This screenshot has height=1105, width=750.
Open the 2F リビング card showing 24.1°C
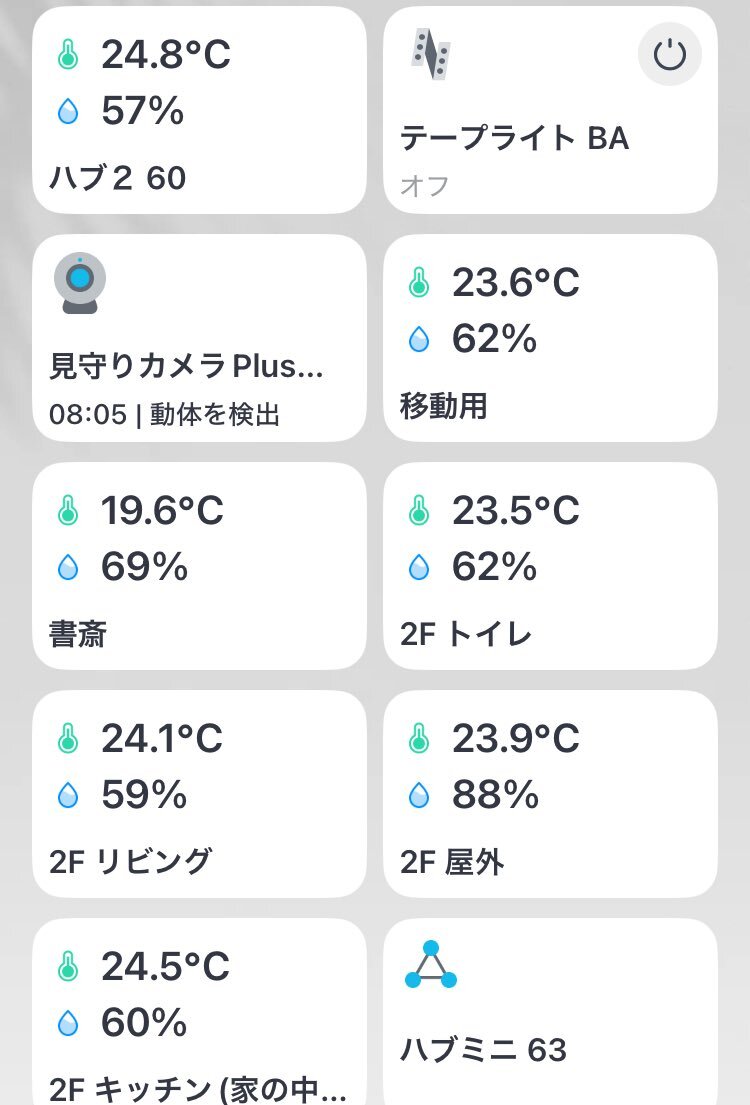point(199,794)
